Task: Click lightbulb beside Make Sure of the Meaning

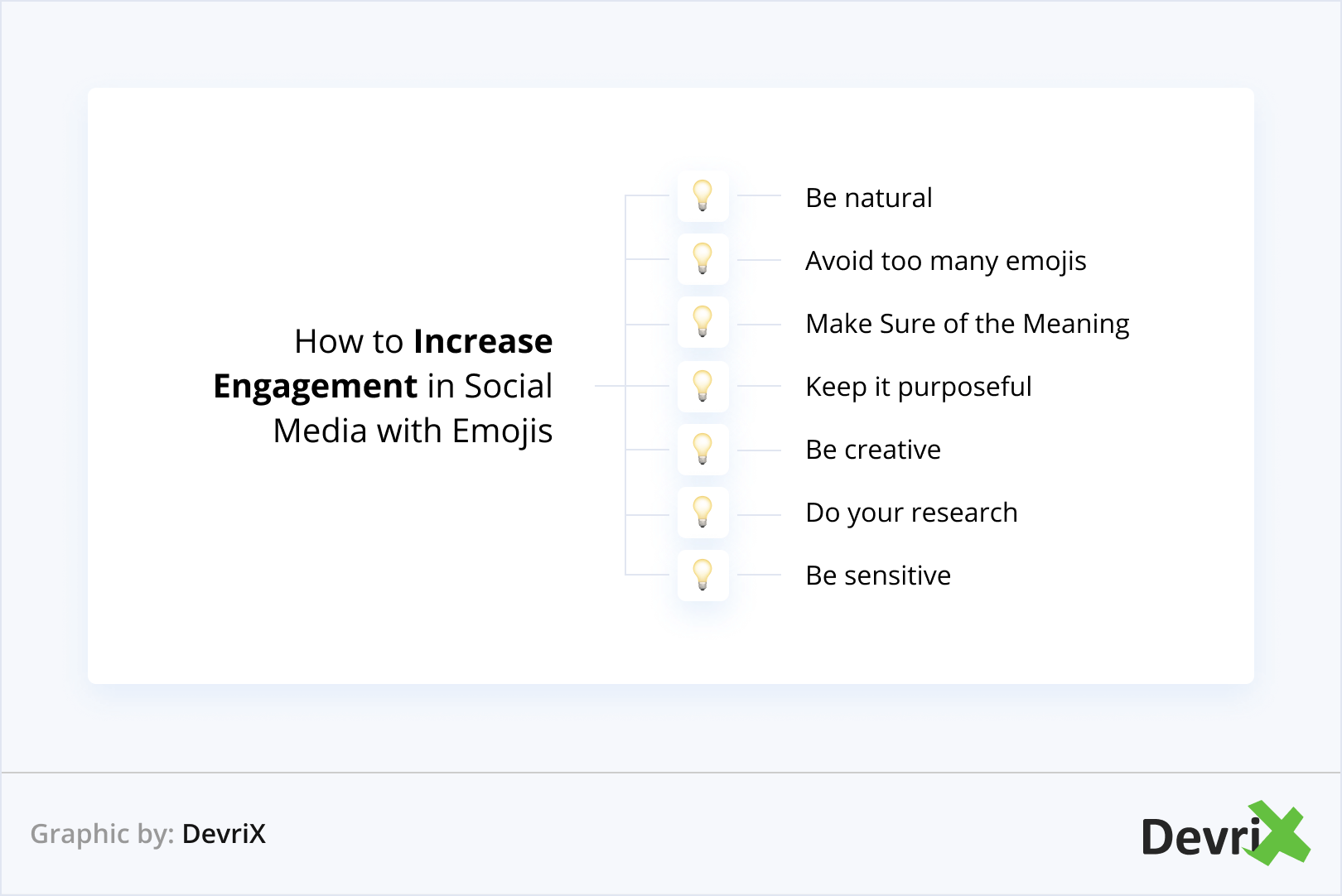Action: click(702, 322)
